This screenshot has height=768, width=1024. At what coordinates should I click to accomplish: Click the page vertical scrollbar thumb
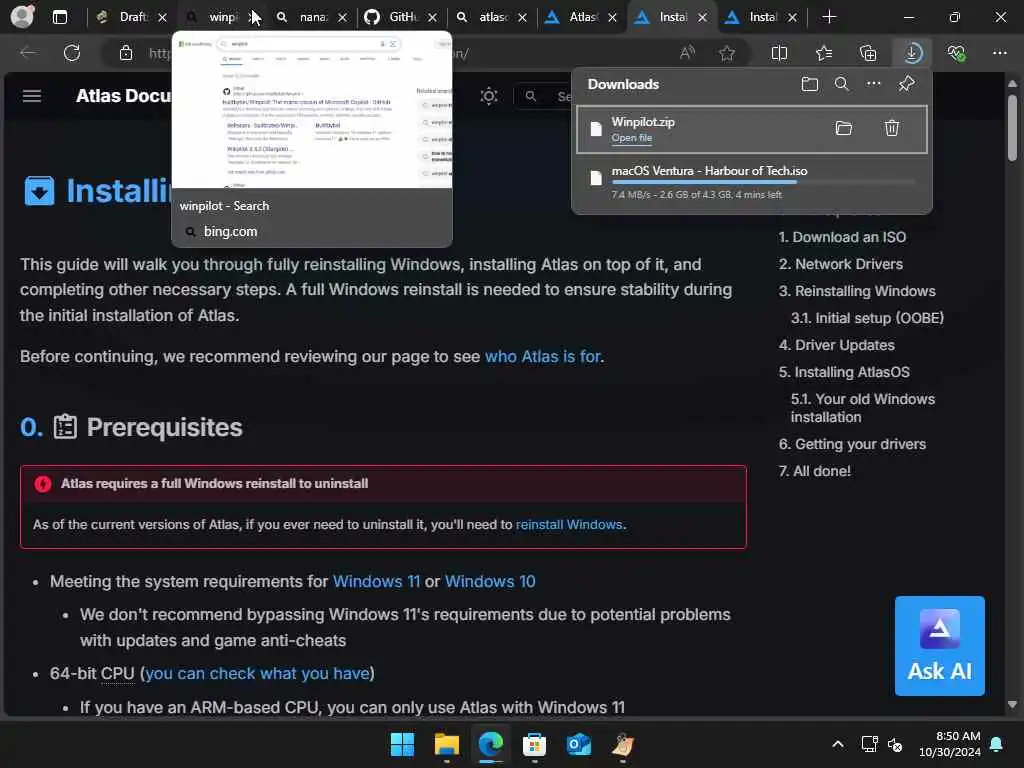[1012, 128]
